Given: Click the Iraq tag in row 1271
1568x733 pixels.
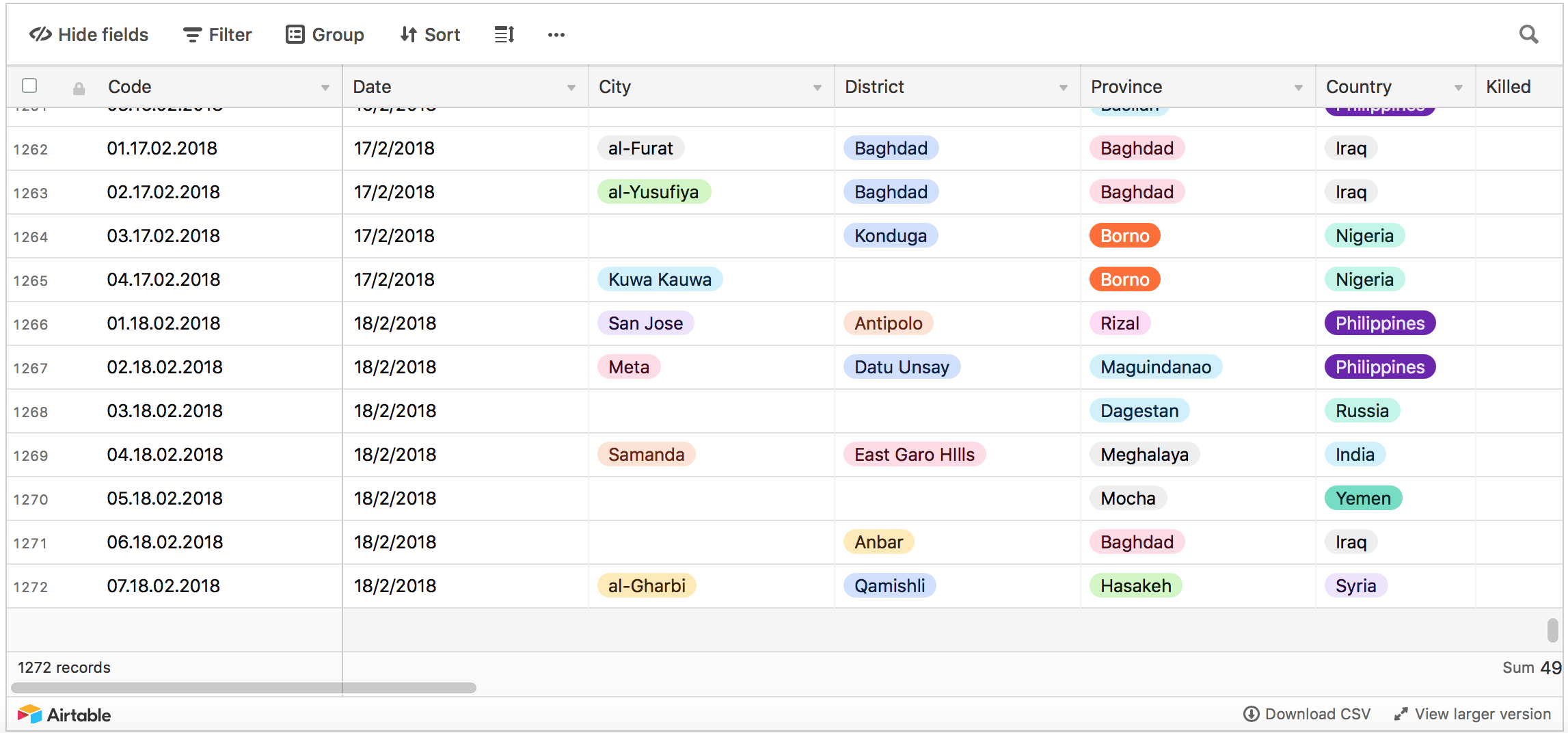Looking at the screenshot, I should click(1351, 542).
